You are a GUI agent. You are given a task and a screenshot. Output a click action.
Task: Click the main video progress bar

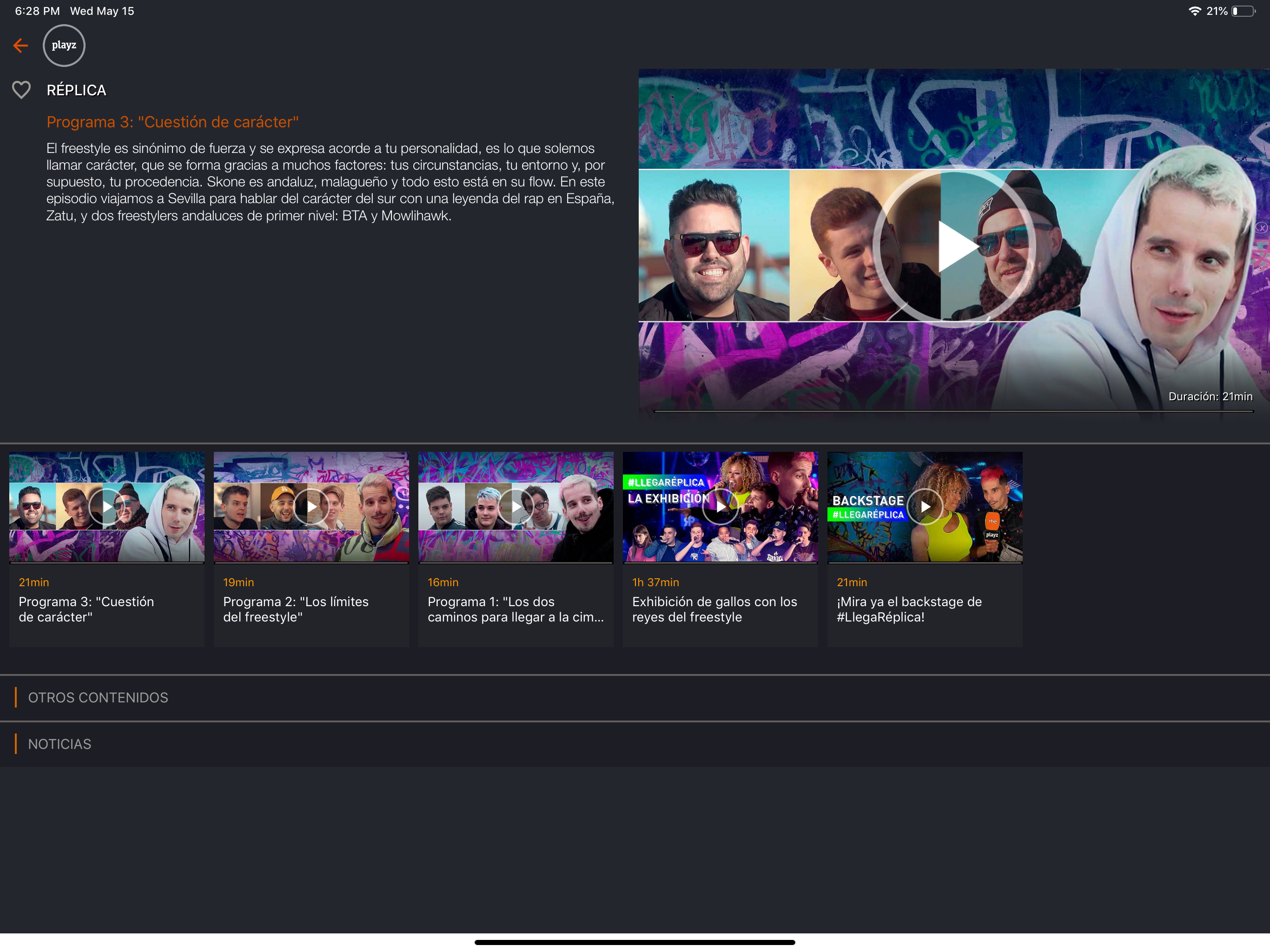click(953, 411)
